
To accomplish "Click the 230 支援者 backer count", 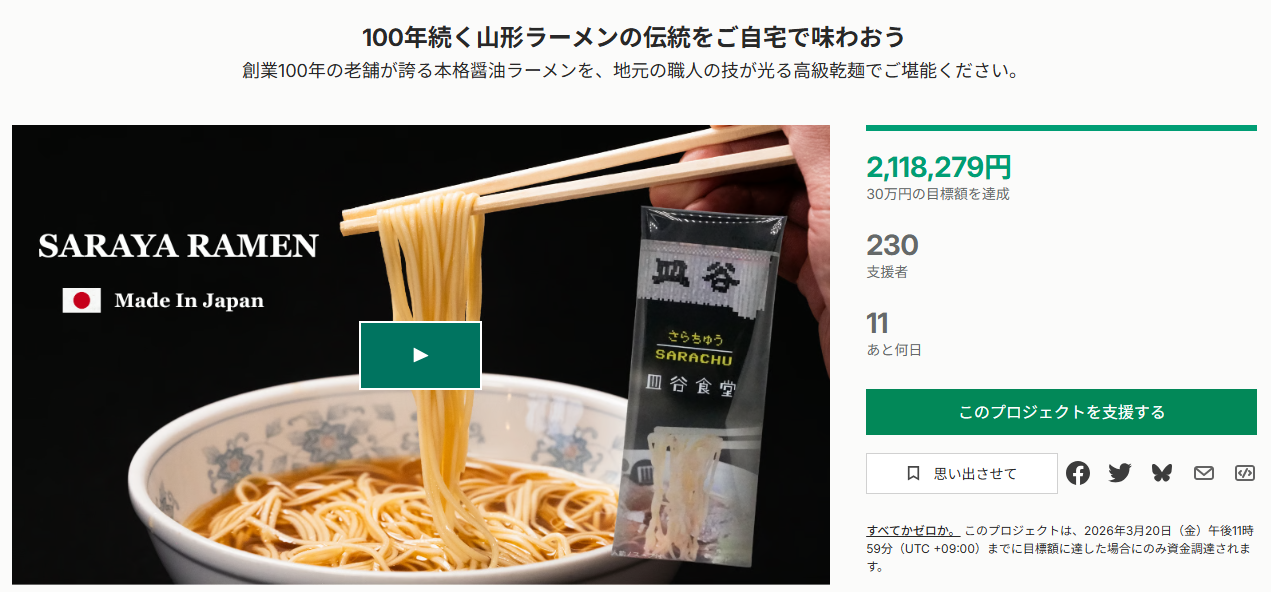I will (892, 255).
